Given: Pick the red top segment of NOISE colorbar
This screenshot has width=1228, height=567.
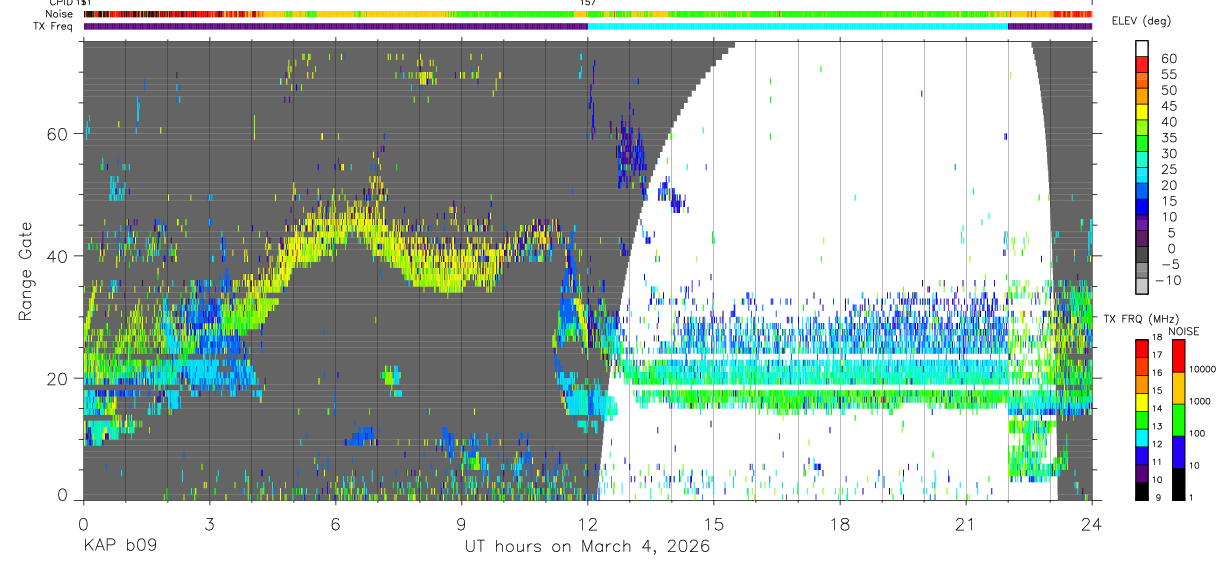Looking at the screenshot, I should pos(1178,355).
